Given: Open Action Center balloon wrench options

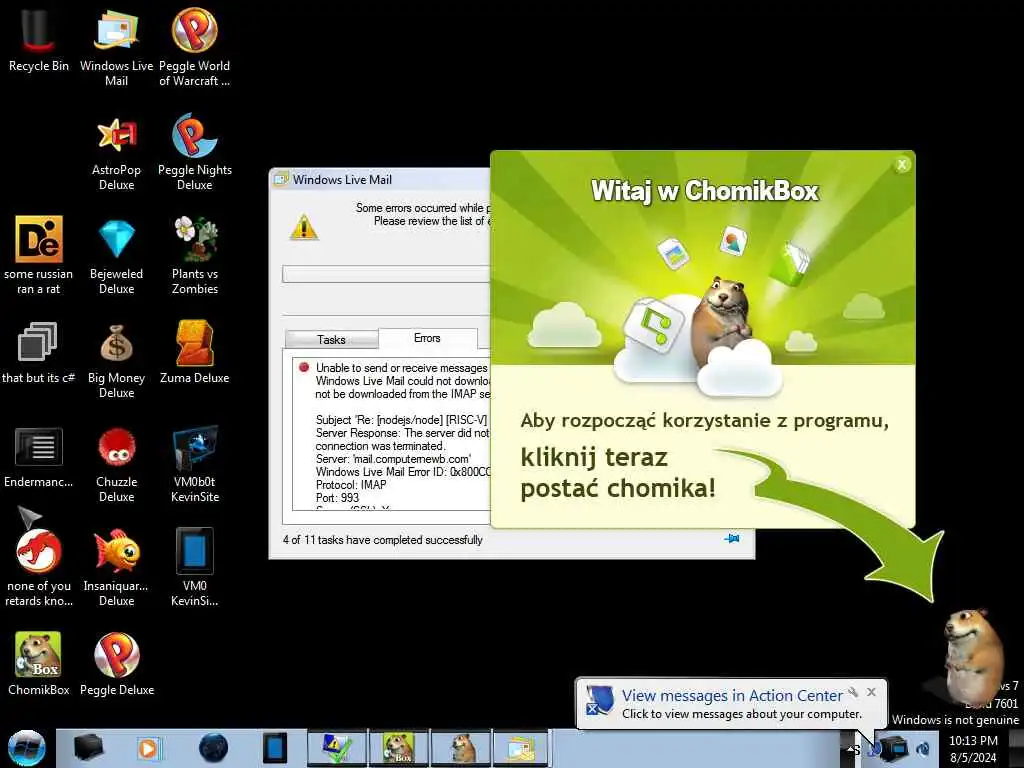Looking at the screenshot, I should 853,692.
